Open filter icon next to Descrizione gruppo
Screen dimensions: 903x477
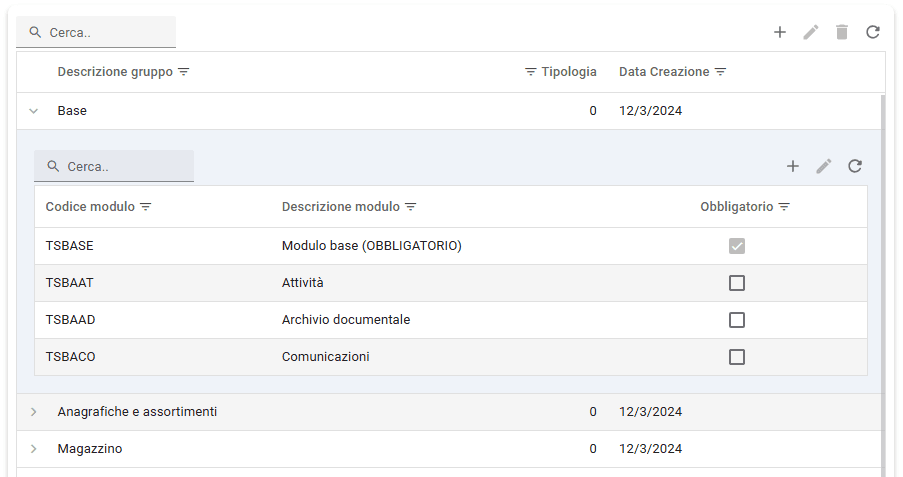pyautogui.click(x=183, y=72)
